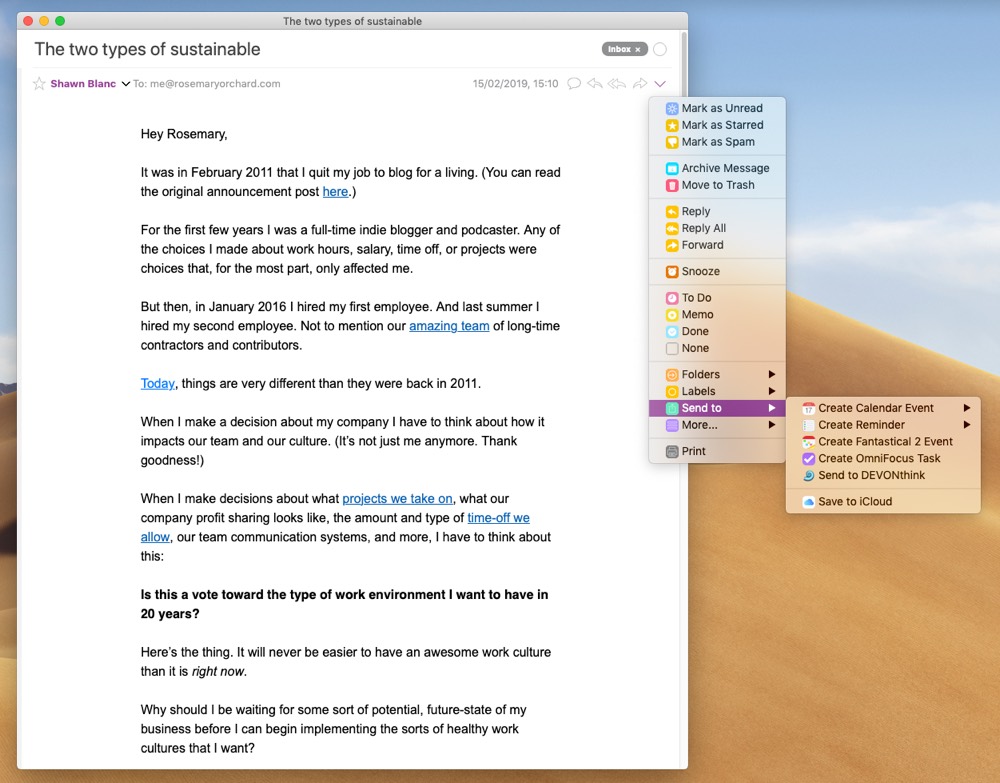This screenshot has width=1000, height=783.
Task: Select Archive Message
Action: tap(717, 168)
